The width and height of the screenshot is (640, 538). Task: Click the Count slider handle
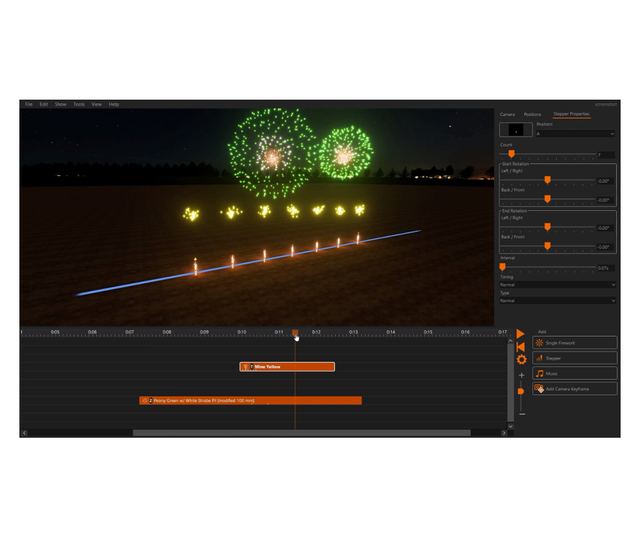[x=511, y=153]
